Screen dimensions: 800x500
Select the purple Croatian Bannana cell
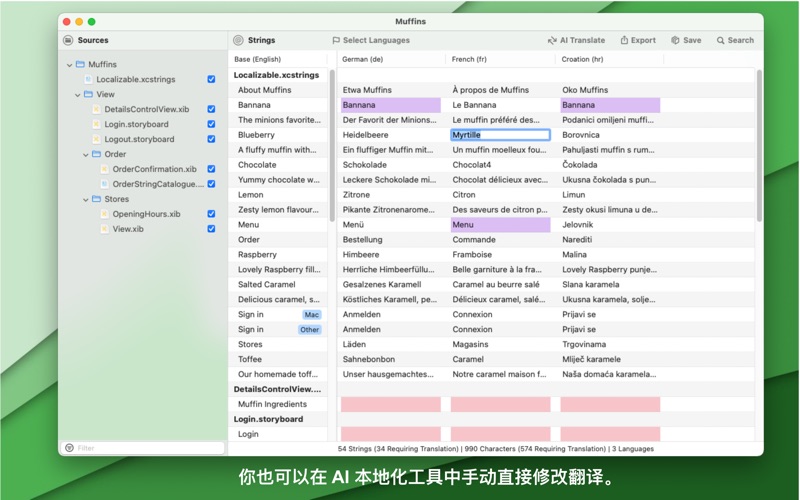click(610, 105)
